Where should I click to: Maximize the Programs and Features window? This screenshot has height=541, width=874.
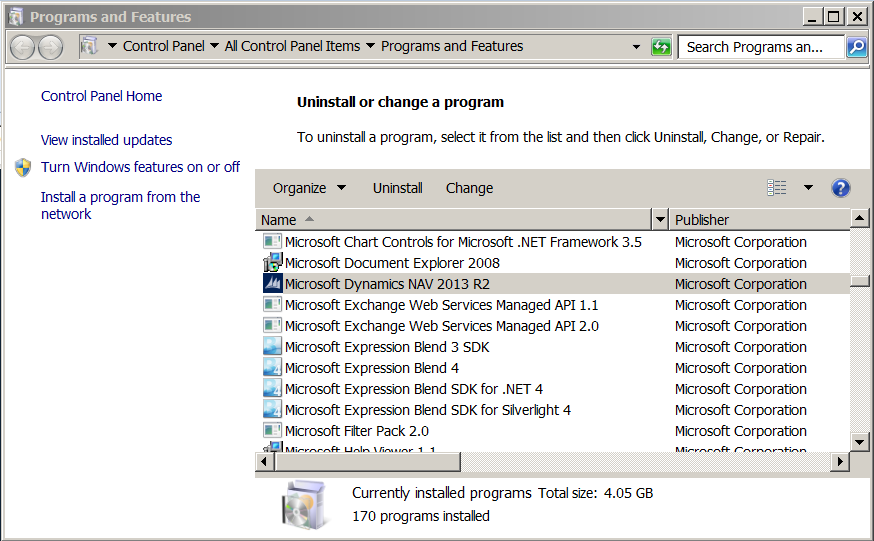[834, 17]
